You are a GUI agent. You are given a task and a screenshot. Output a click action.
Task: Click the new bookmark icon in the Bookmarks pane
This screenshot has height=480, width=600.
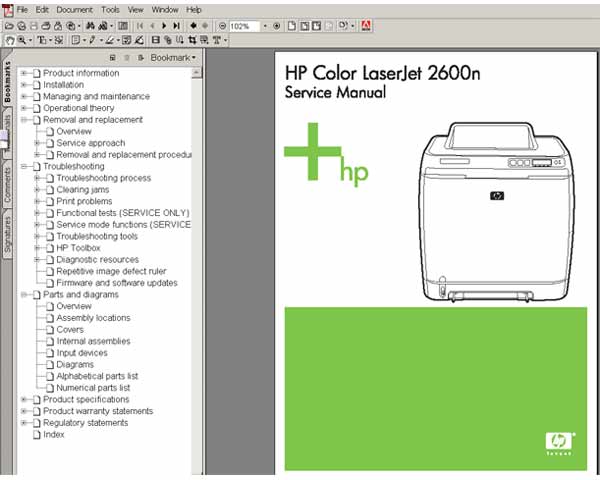tap(112, 58)
